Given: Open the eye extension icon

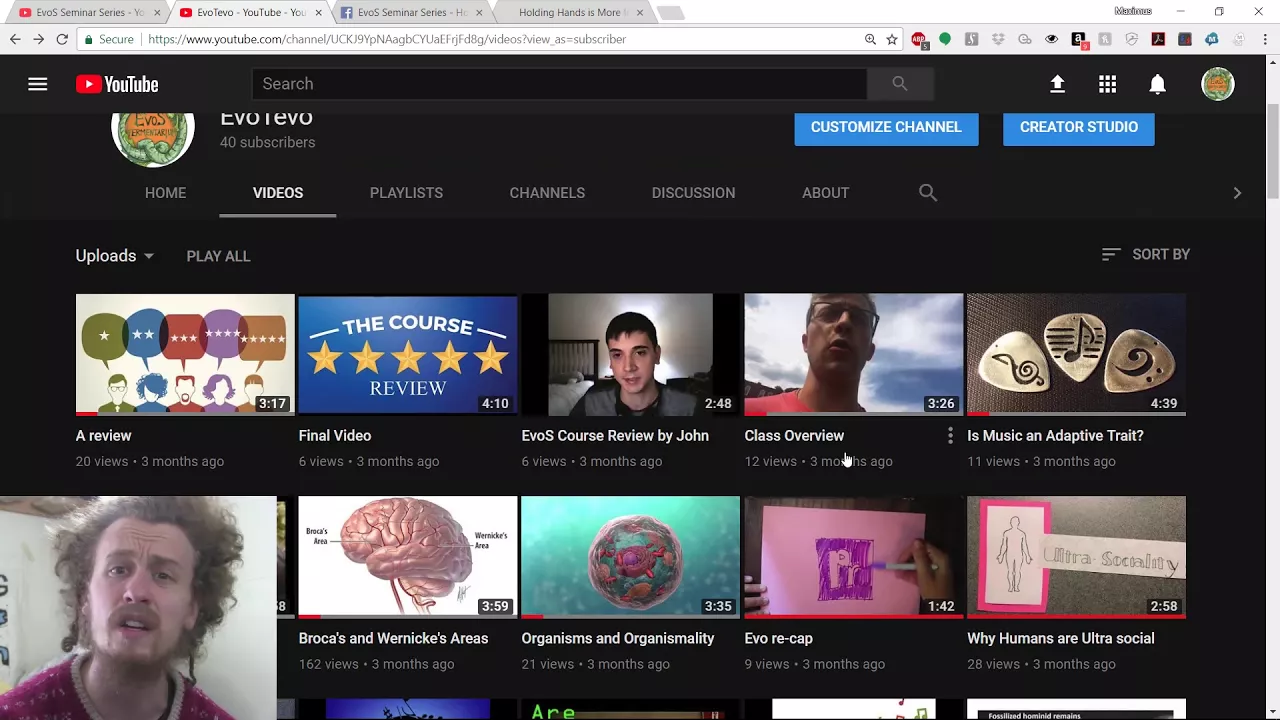Looking at the screenshot, I should (1051, 39).
